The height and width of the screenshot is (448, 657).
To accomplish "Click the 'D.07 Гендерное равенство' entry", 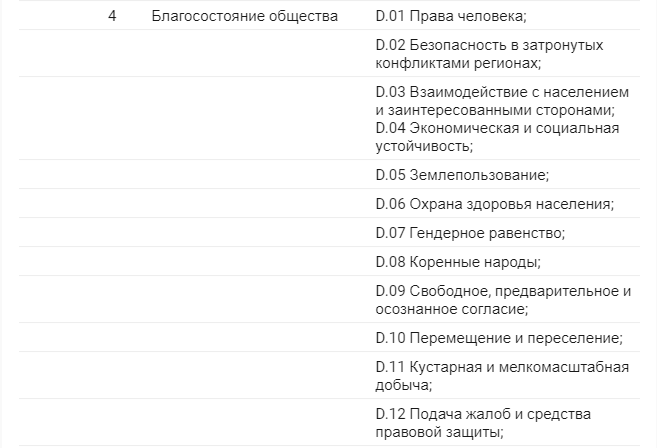I will [470, 233].
